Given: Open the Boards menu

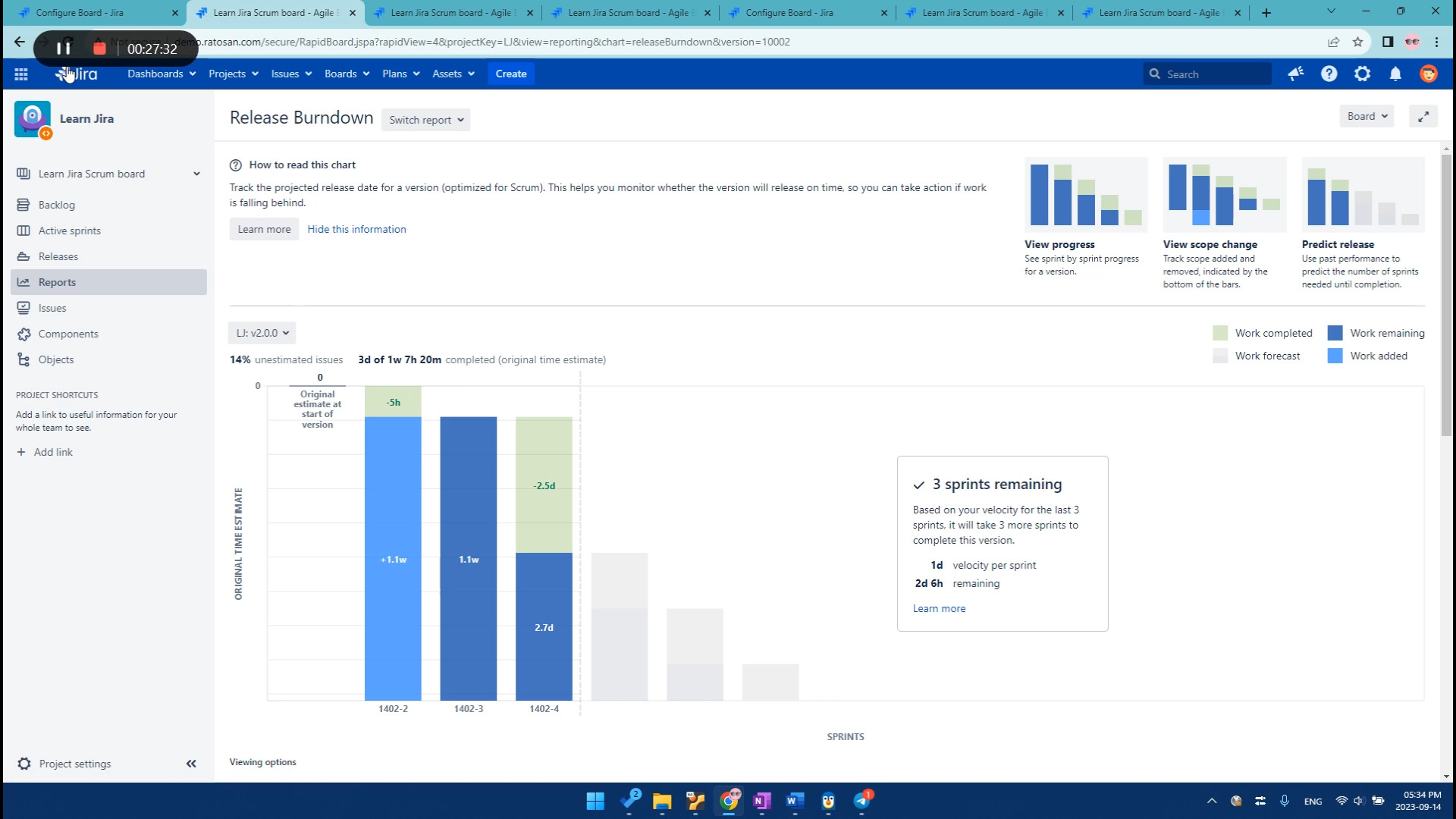Looking at the screenshot, I should [x=347, y=74].
